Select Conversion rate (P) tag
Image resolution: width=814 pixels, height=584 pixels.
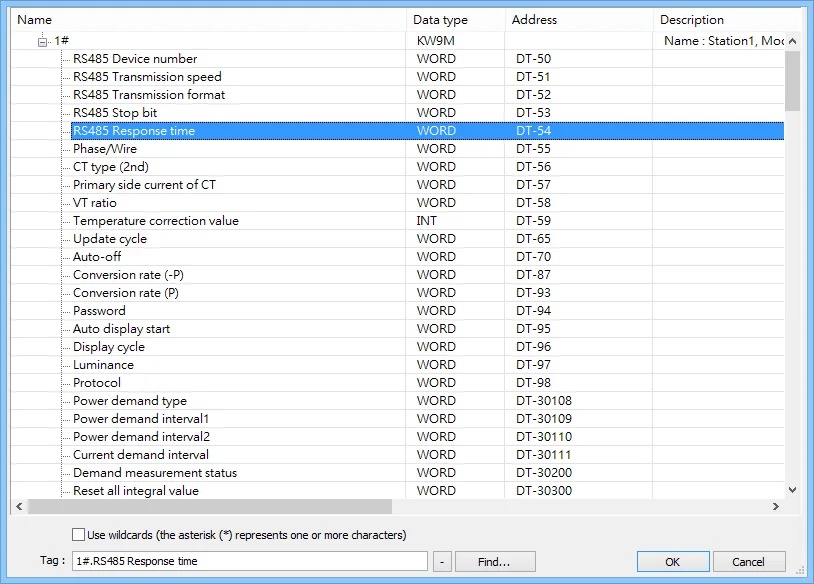(126, 293)
